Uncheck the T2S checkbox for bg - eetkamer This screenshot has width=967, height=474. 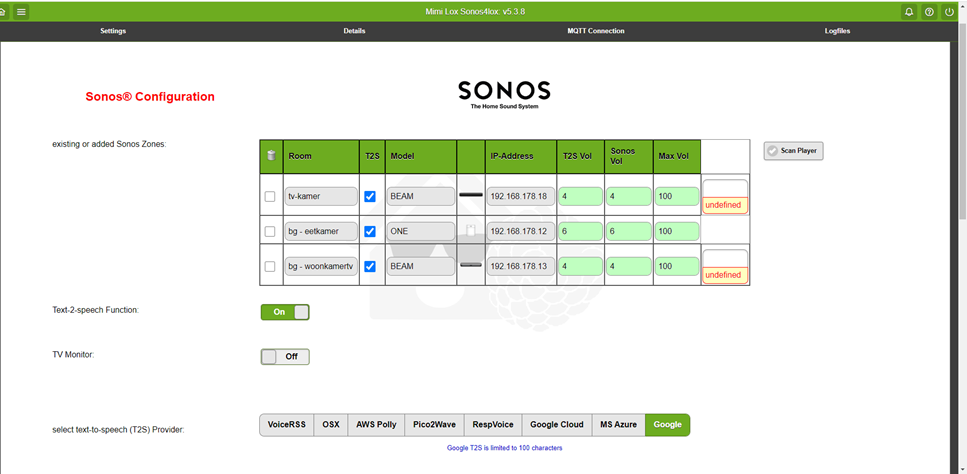(x=370, y=232)
